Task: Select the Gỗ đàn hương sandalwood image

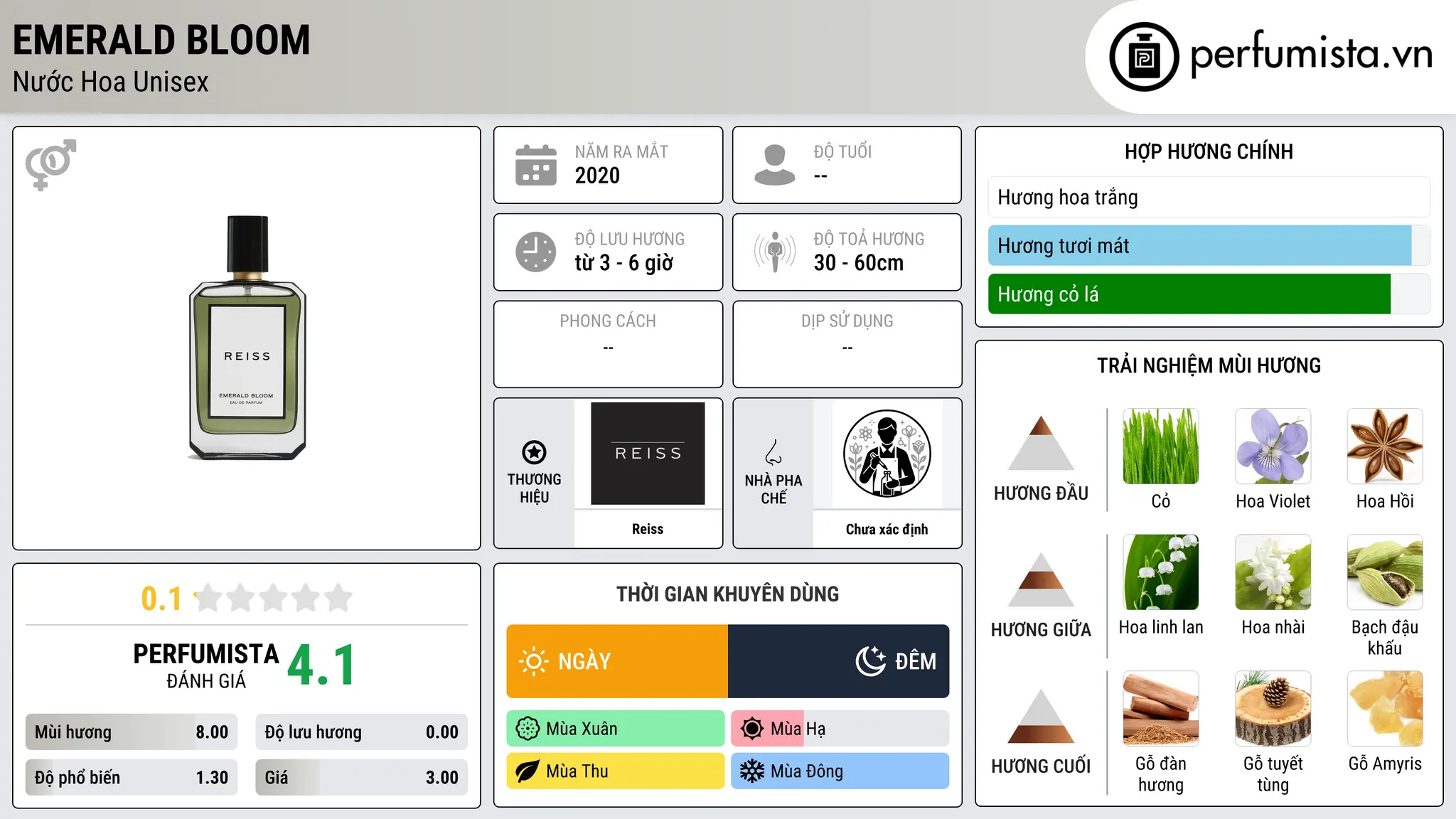Action: coord(1161,709)
